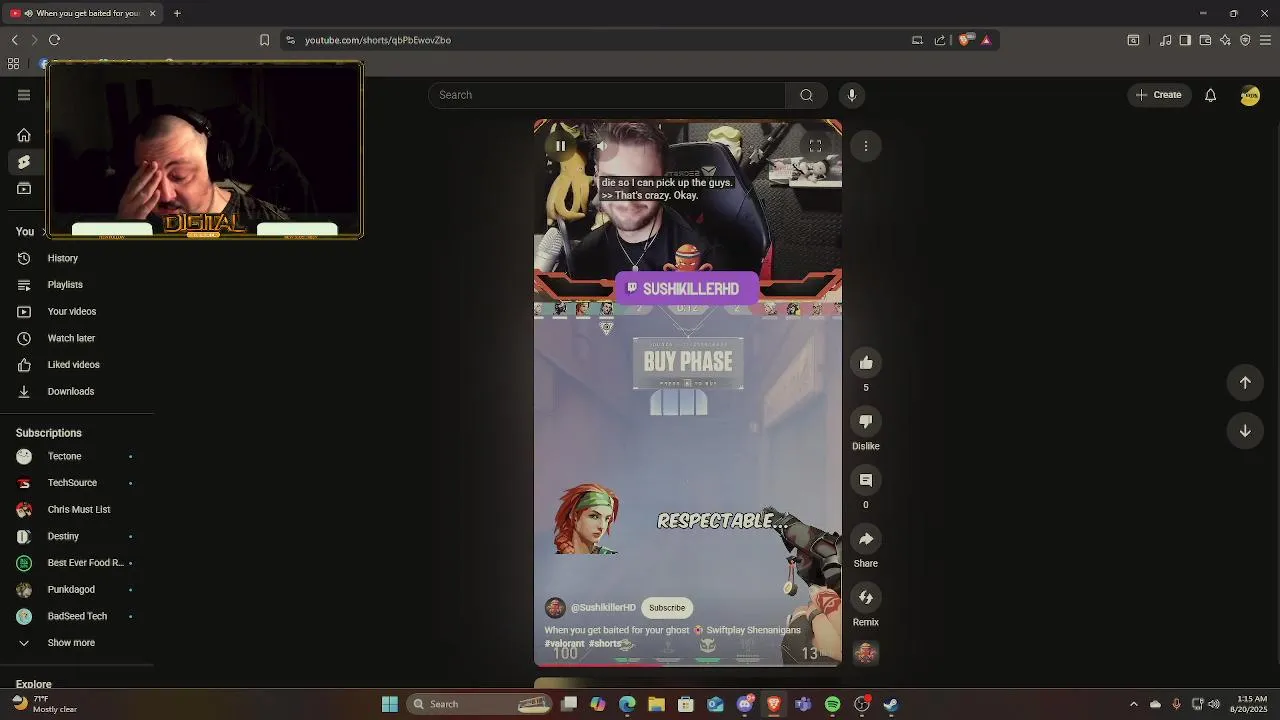Go to YouTube Home in sidebar
This screenshot has height=720, width=1280.
[24, 135]
